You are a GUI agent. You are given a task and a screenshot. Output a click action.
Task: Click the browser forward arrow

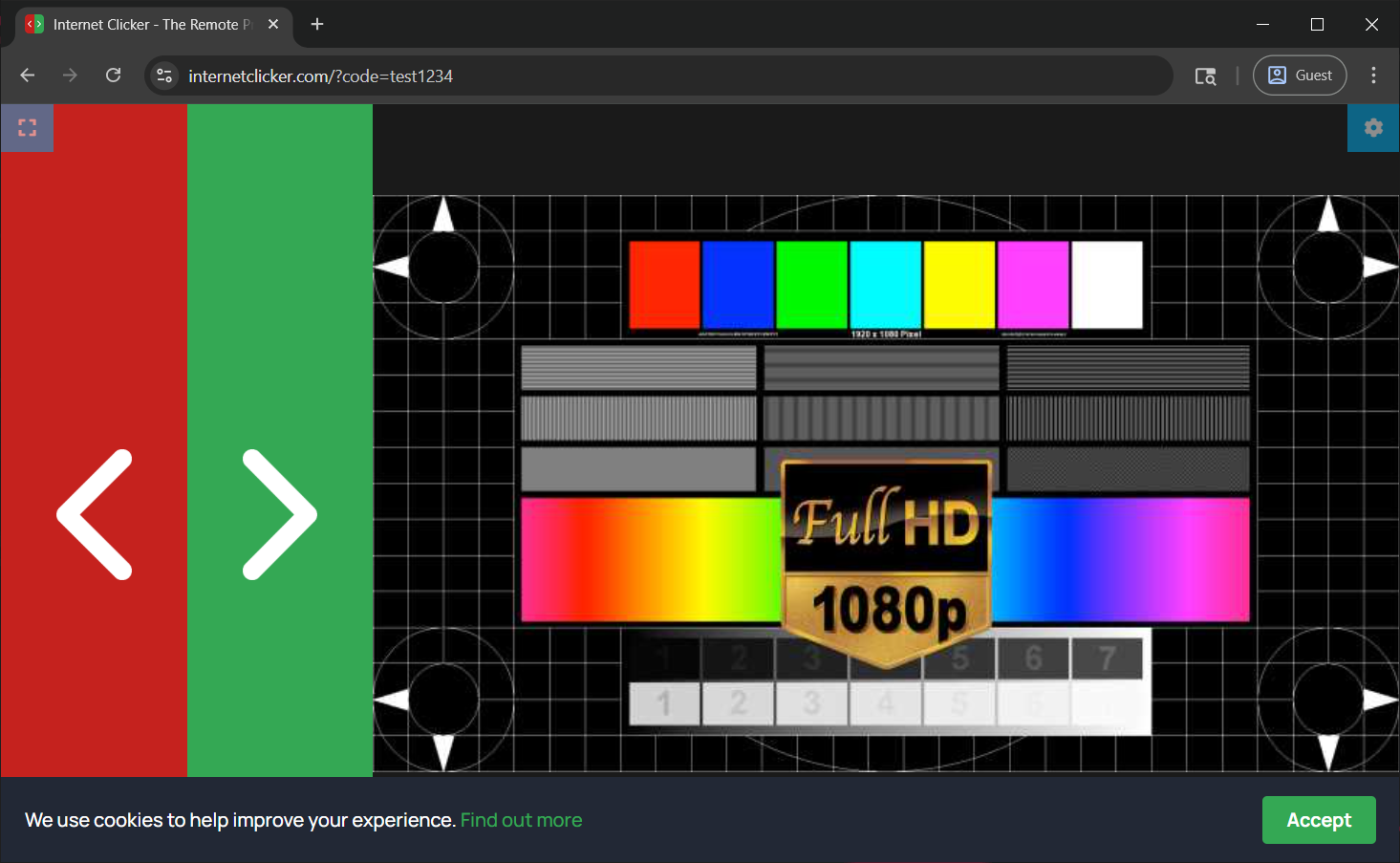[x=70, y=76]
